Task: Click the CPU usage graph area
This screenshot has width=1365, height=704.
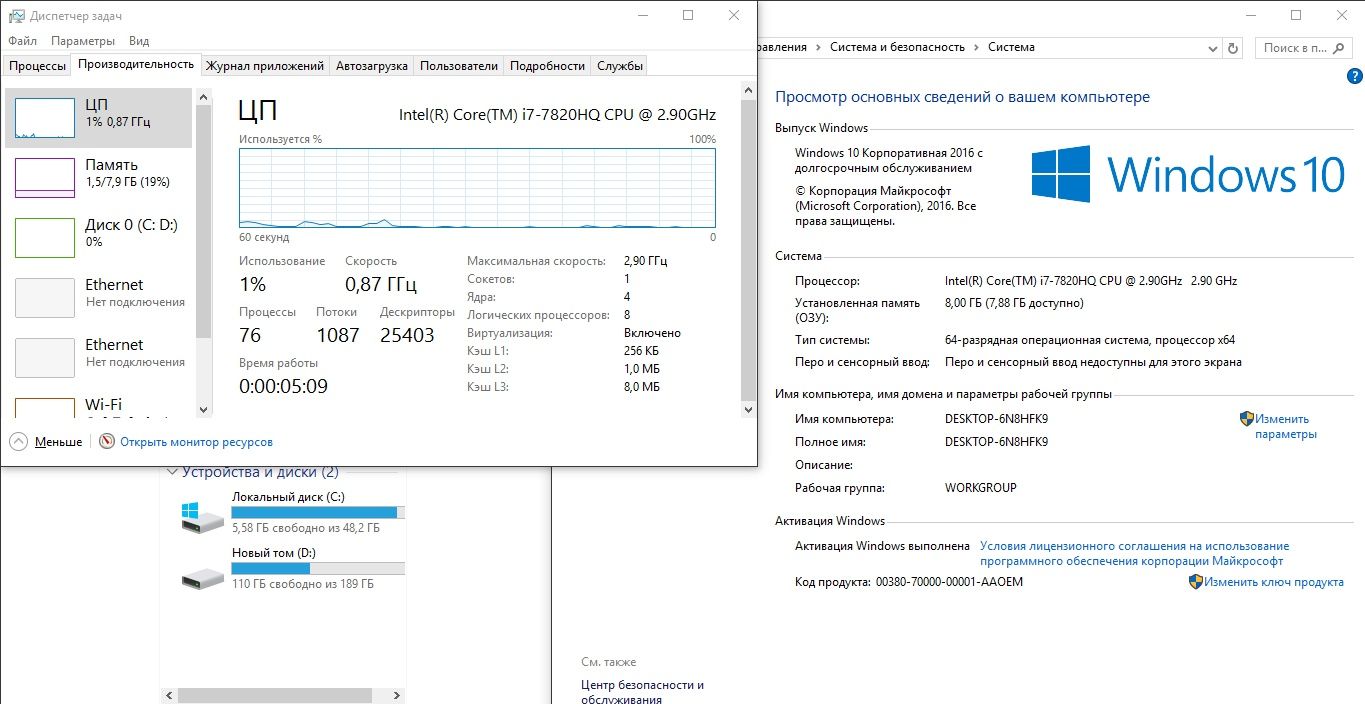Action: click(477, 188)
